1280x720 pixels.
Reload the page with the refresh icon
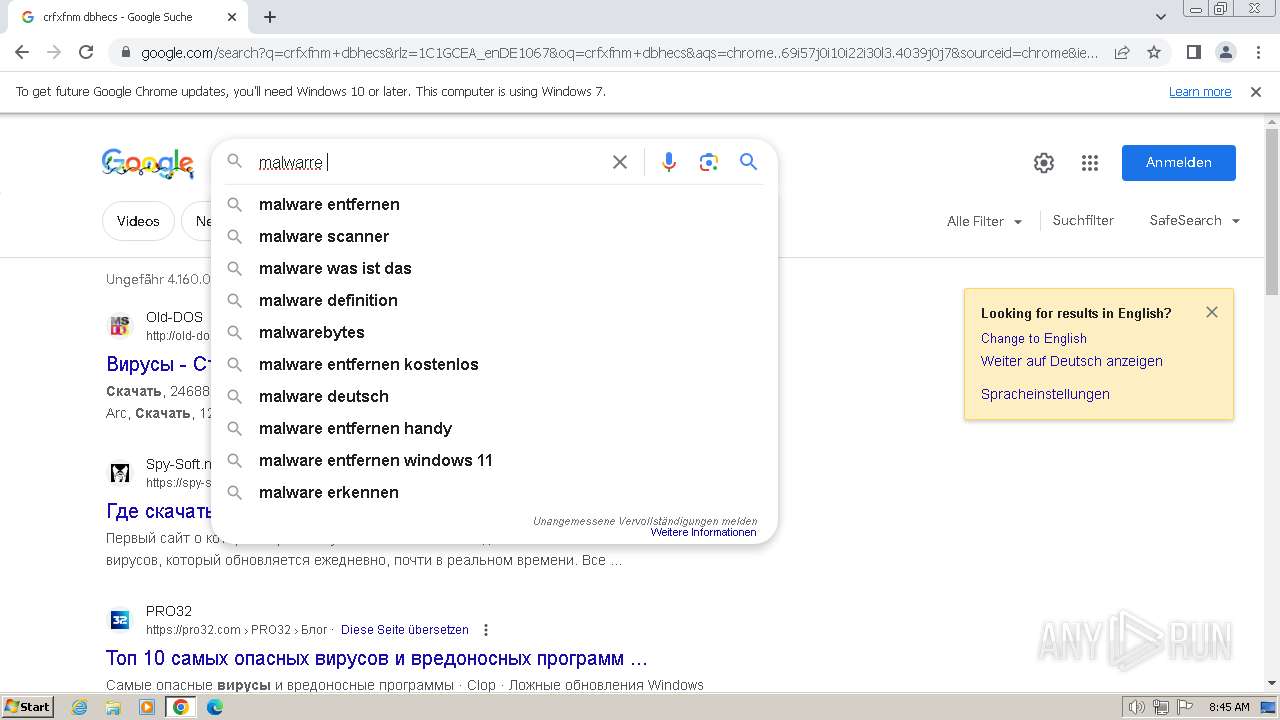tap(86, 52)
